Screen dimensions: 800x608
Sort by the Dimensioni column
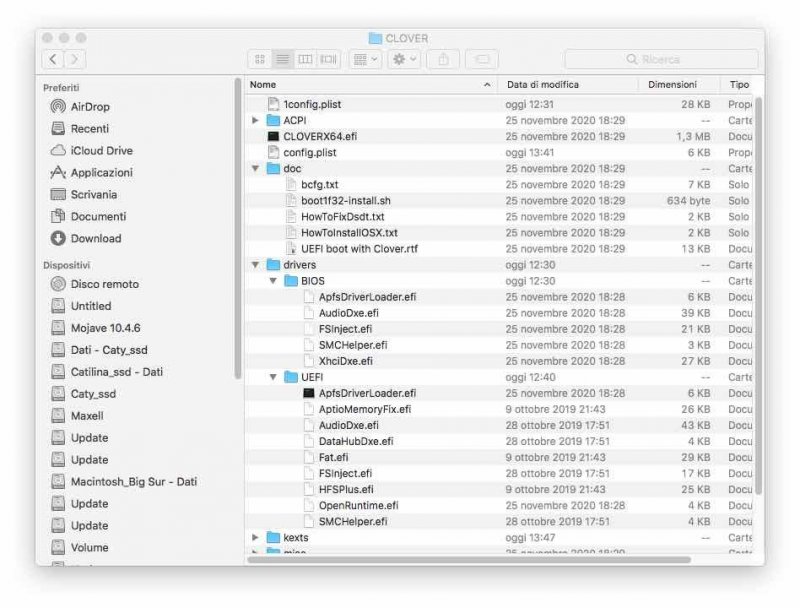tap(679, 85)
